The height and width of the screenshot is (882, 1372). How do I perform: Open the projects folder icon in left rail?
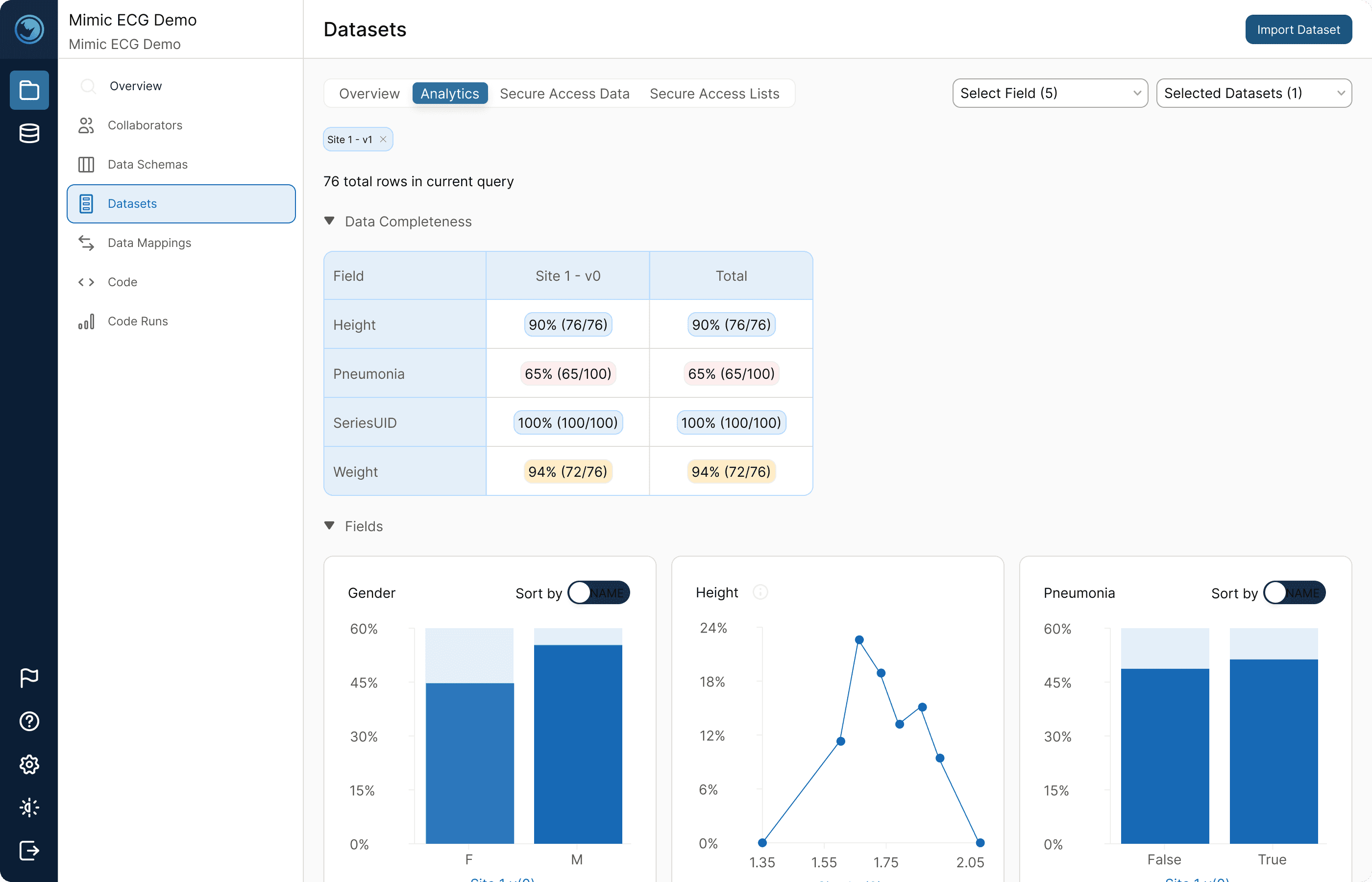[29, 90]
